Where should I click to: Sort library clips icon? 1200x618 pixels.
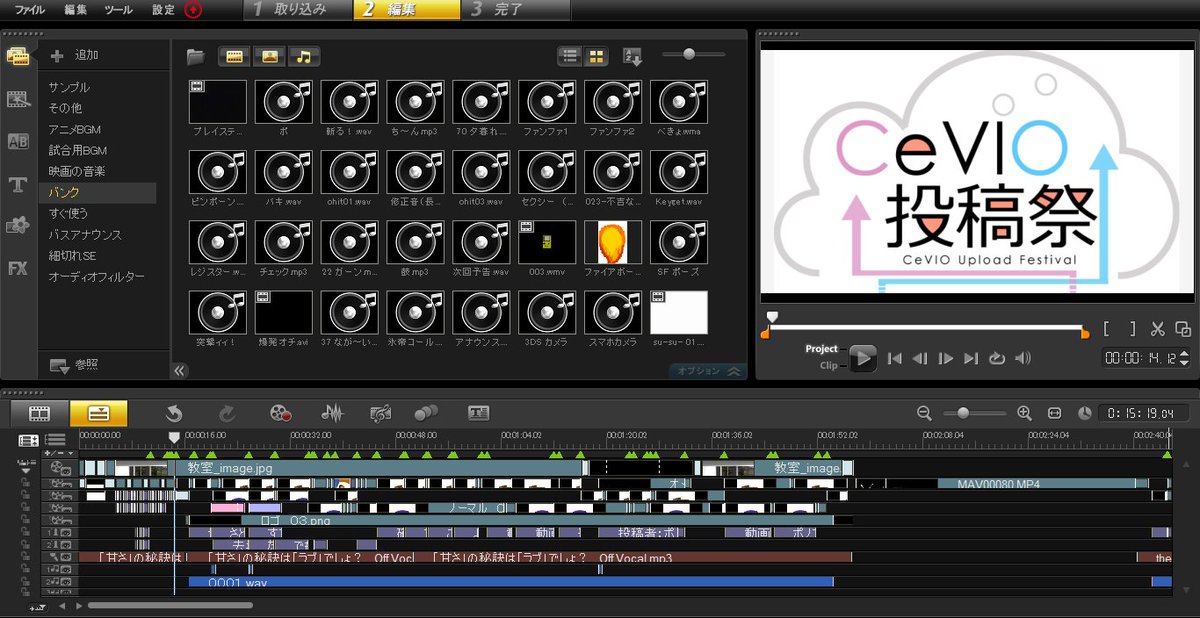click(632, 56)
